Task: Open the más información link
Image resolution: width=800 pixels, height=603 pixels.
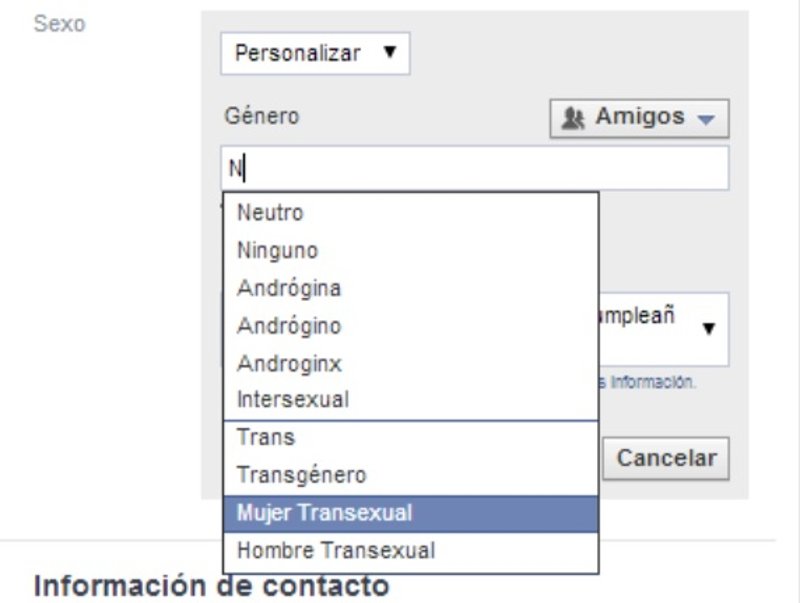Action: click(650, 382)
